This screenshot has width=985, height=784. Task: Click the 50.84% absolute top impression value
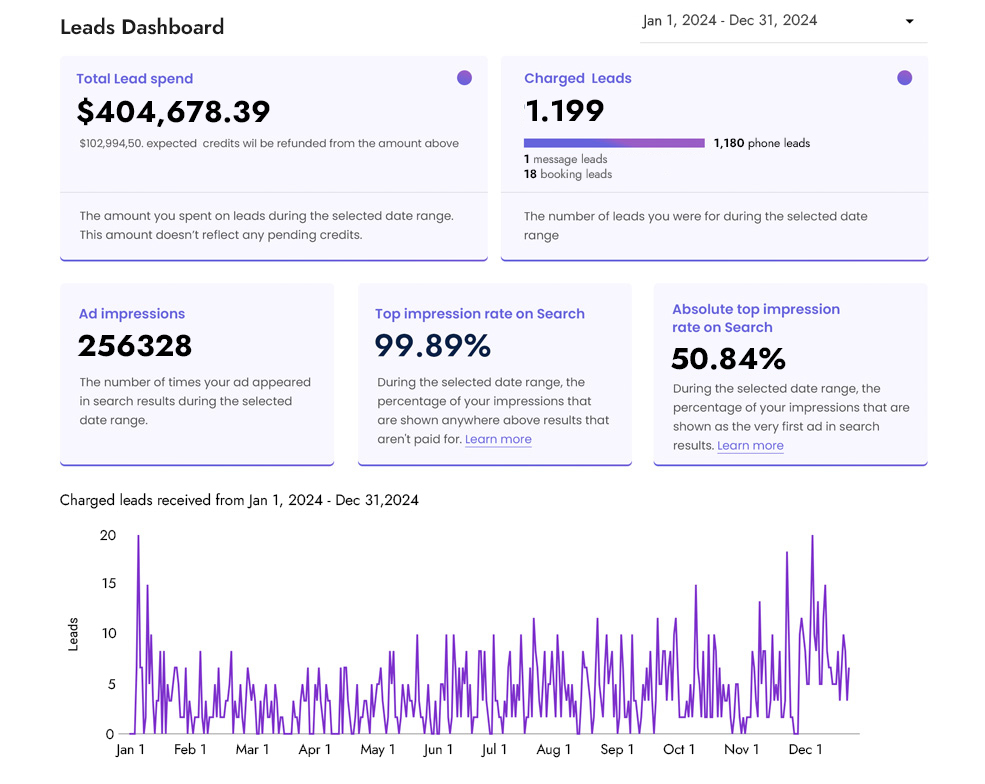pyautogui.click(x=729, y=358)
